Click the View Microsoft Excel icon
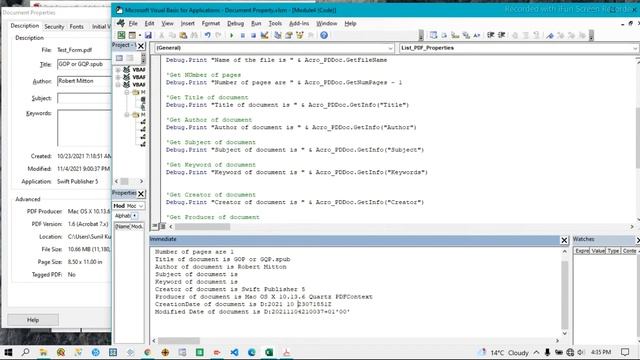640x360 pixels. (121, 35)
